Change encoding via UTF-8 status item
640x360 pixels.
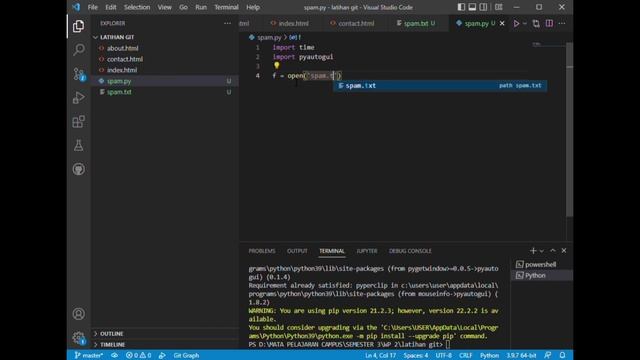[443, 356]
